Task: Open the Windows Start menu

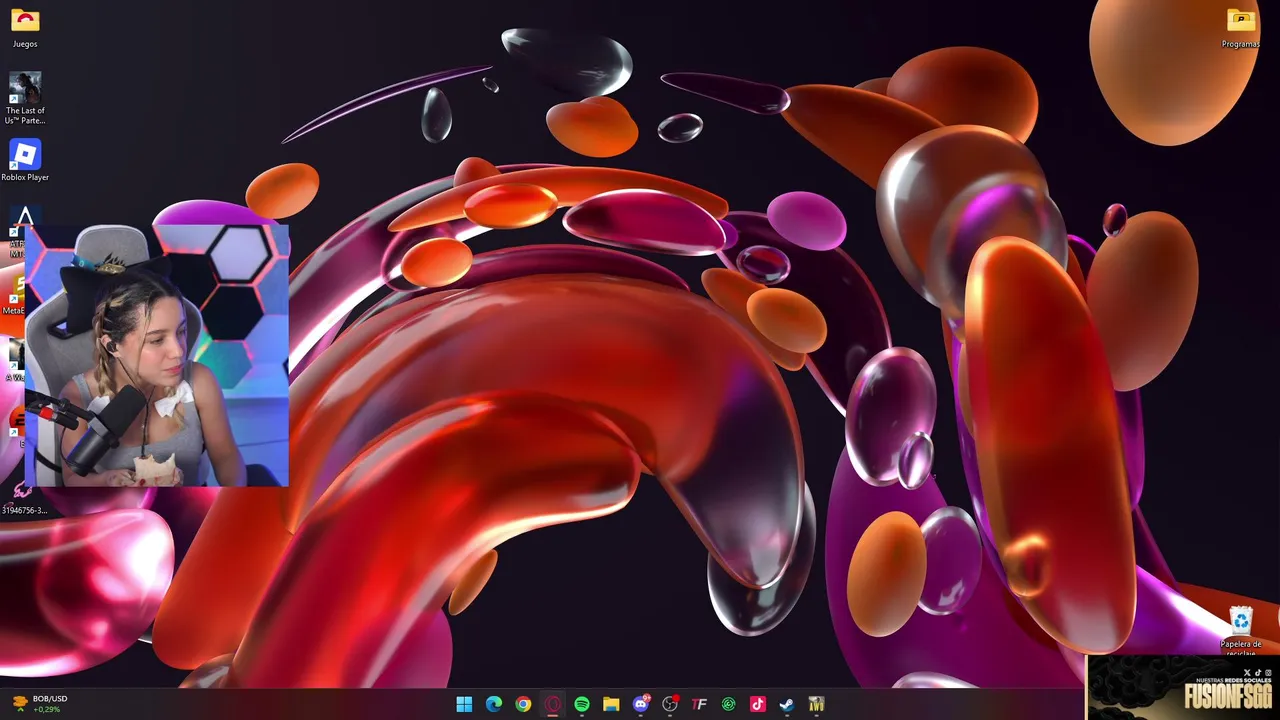Action: [x=464, y=704]
